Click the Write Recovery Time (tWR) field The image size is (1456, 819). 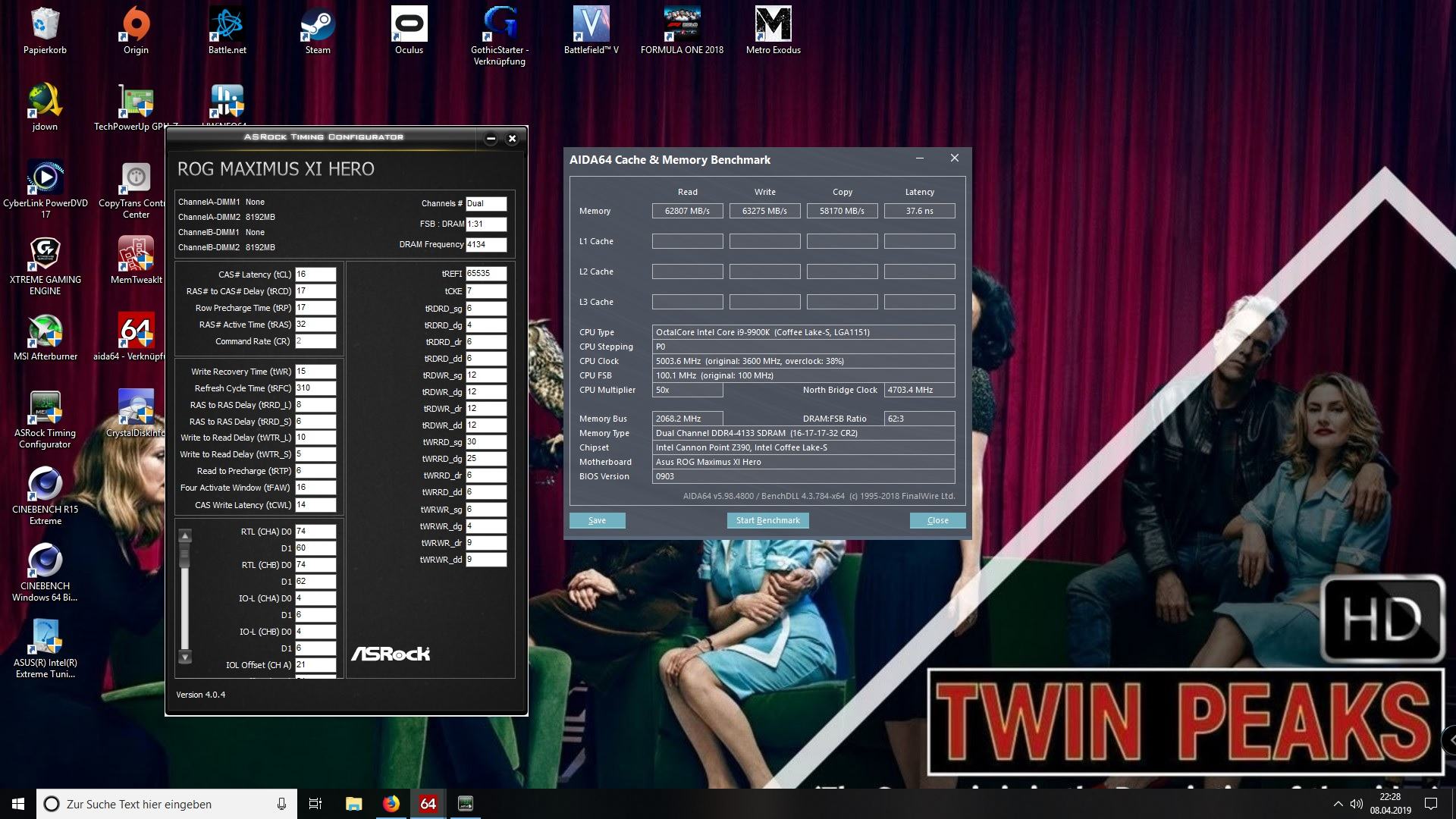click(315, 372)
